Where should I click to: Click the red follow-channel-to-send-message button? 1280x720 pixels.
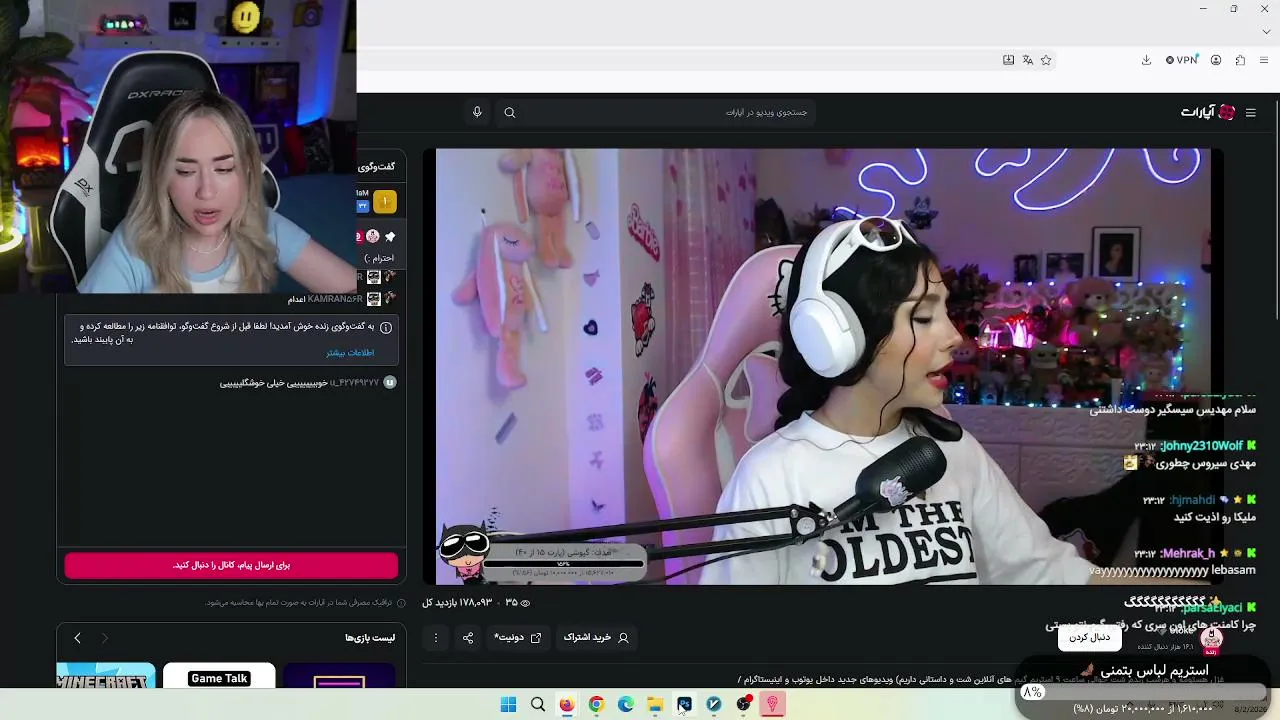(231, 565)
